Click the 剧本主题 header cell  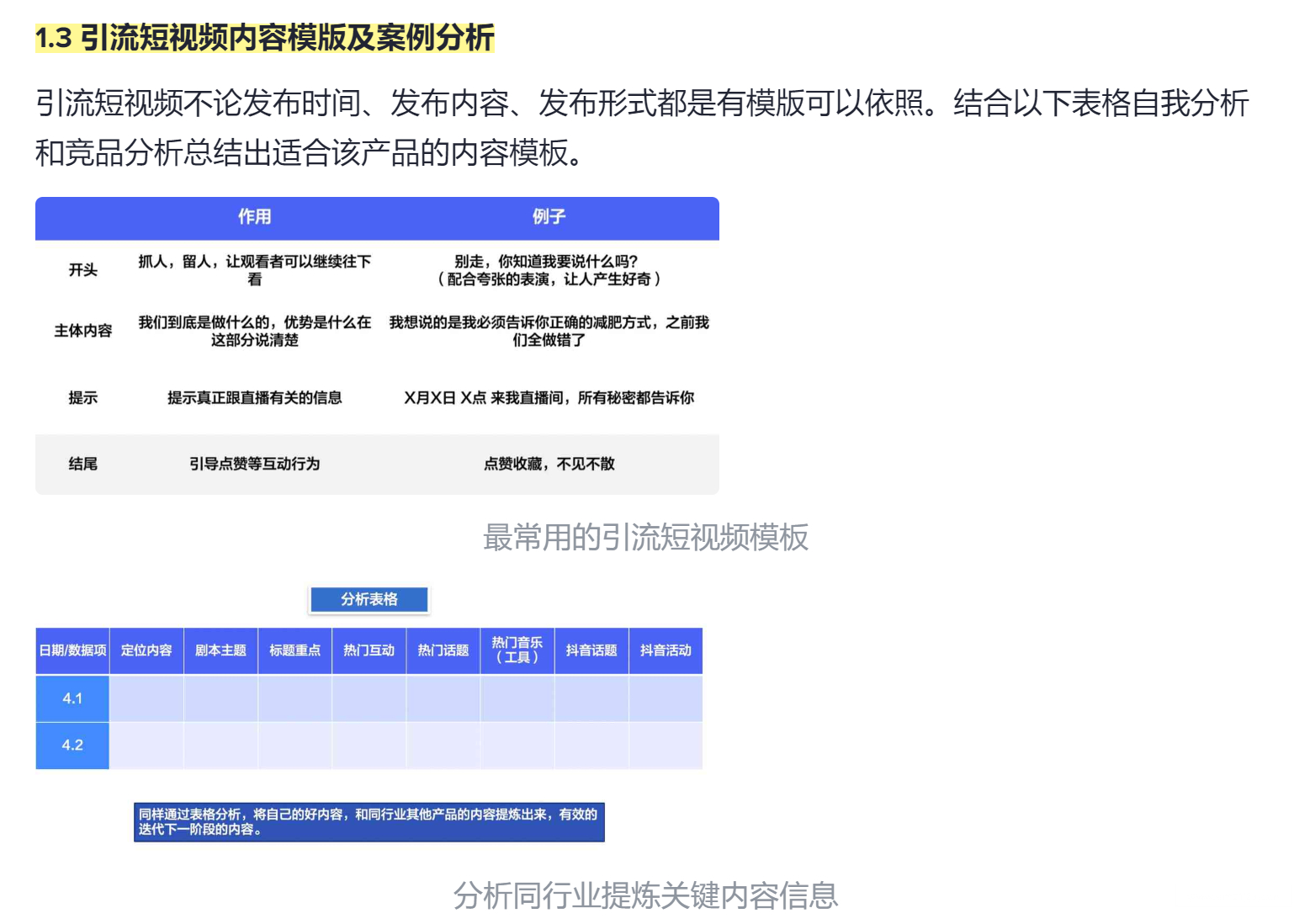pyautogui.click(x=220, y=651)
